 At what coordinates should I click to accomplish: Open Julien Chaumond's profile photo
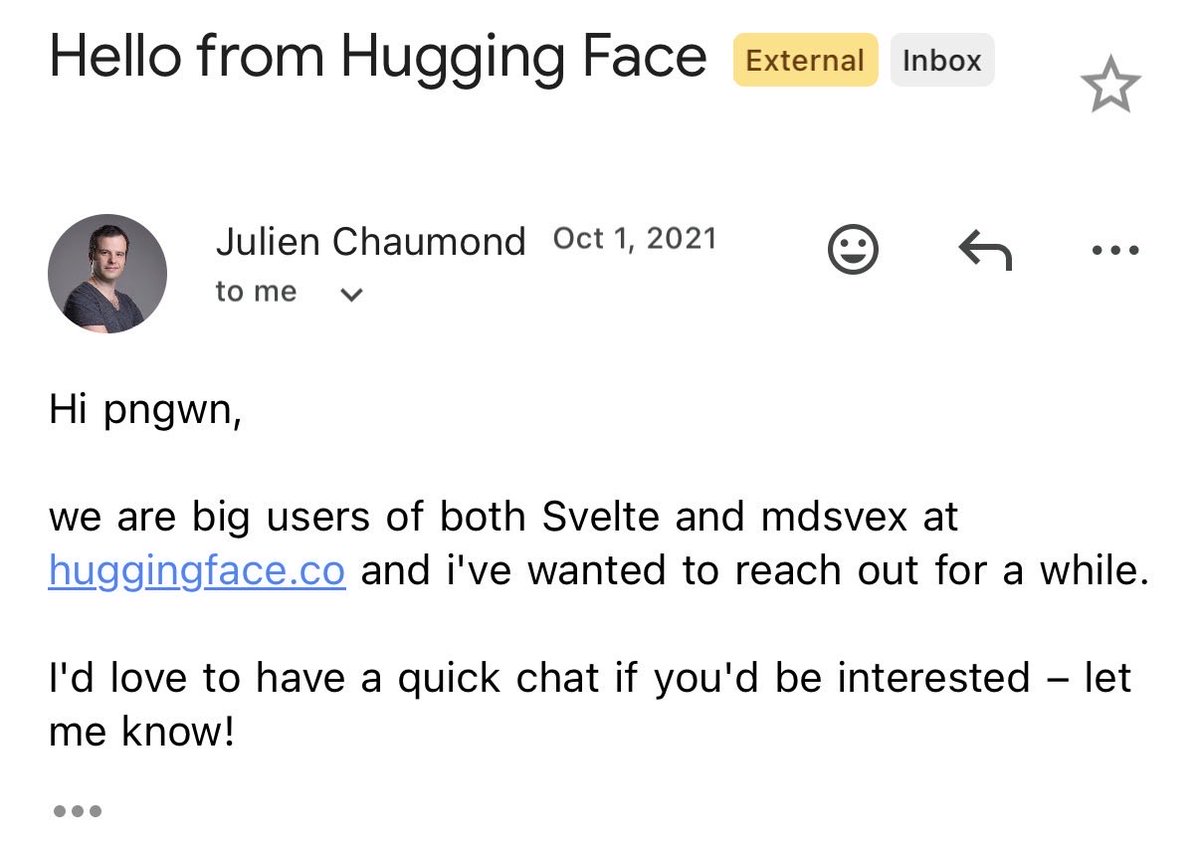[x=107, y=273]
